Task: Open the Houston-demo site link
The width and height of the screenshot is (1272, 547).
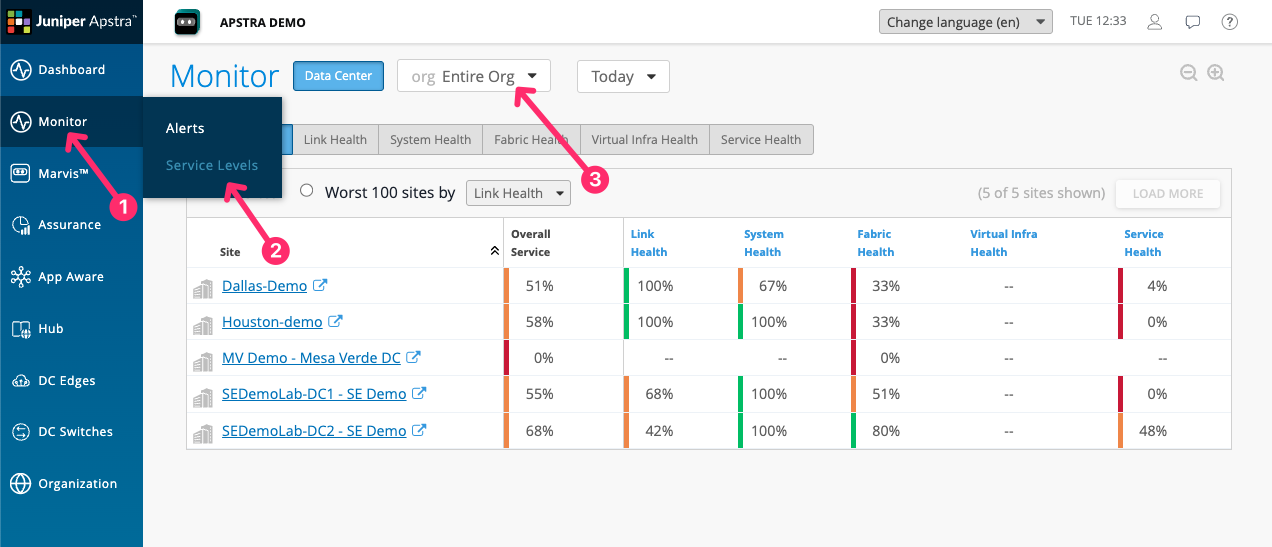Action: [272, 322]
